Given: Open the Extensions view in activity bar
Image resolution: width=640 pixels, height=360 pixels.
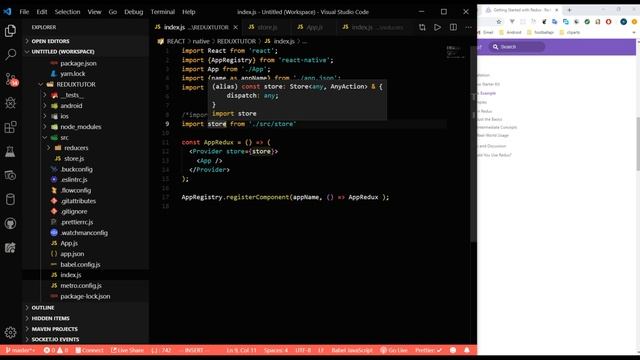Looking at the screenshot, I should pyautogui.click(x=10, y=127).
